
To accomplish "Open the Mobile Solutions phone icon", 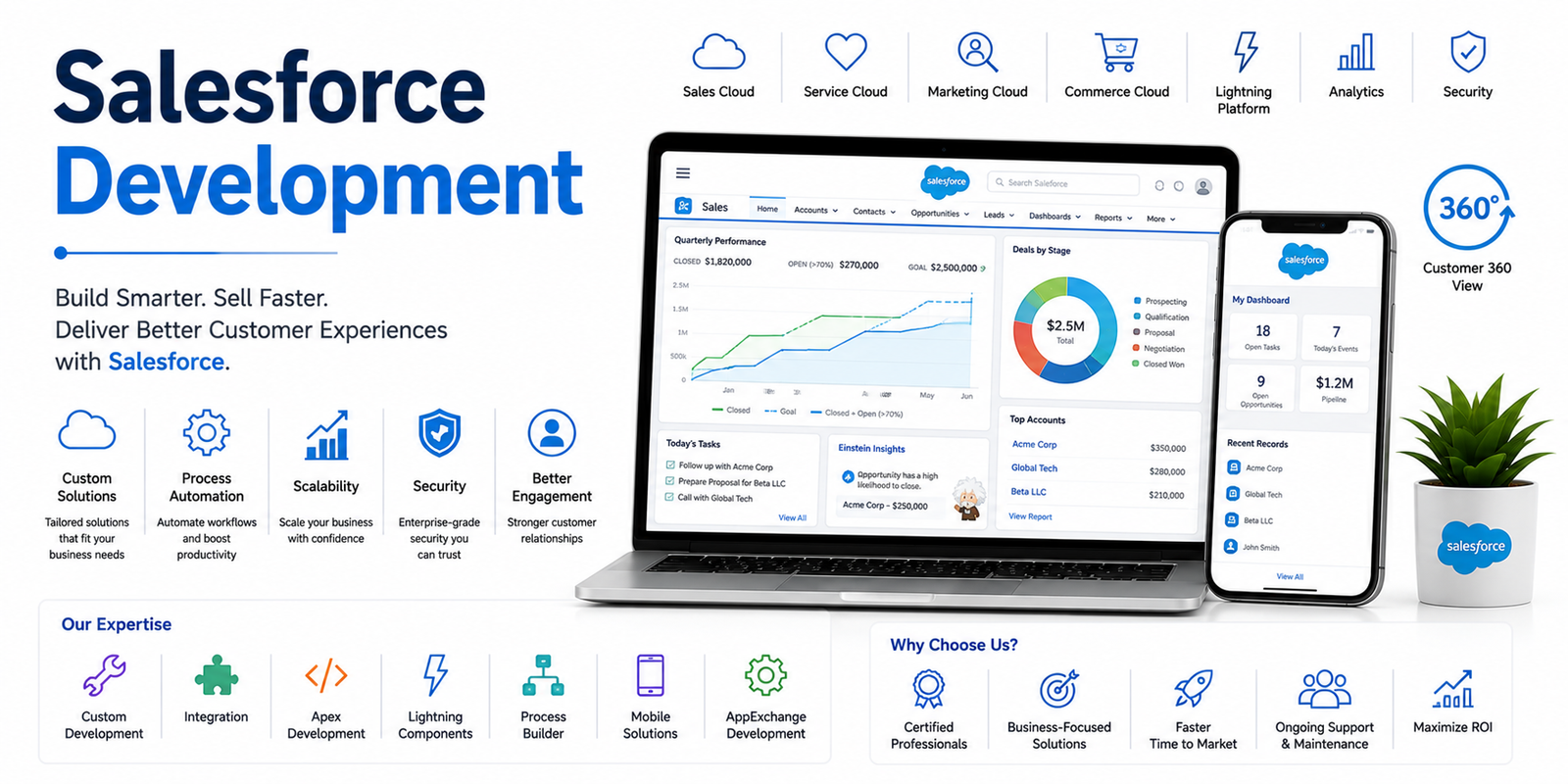I will (x=650, y=675).
